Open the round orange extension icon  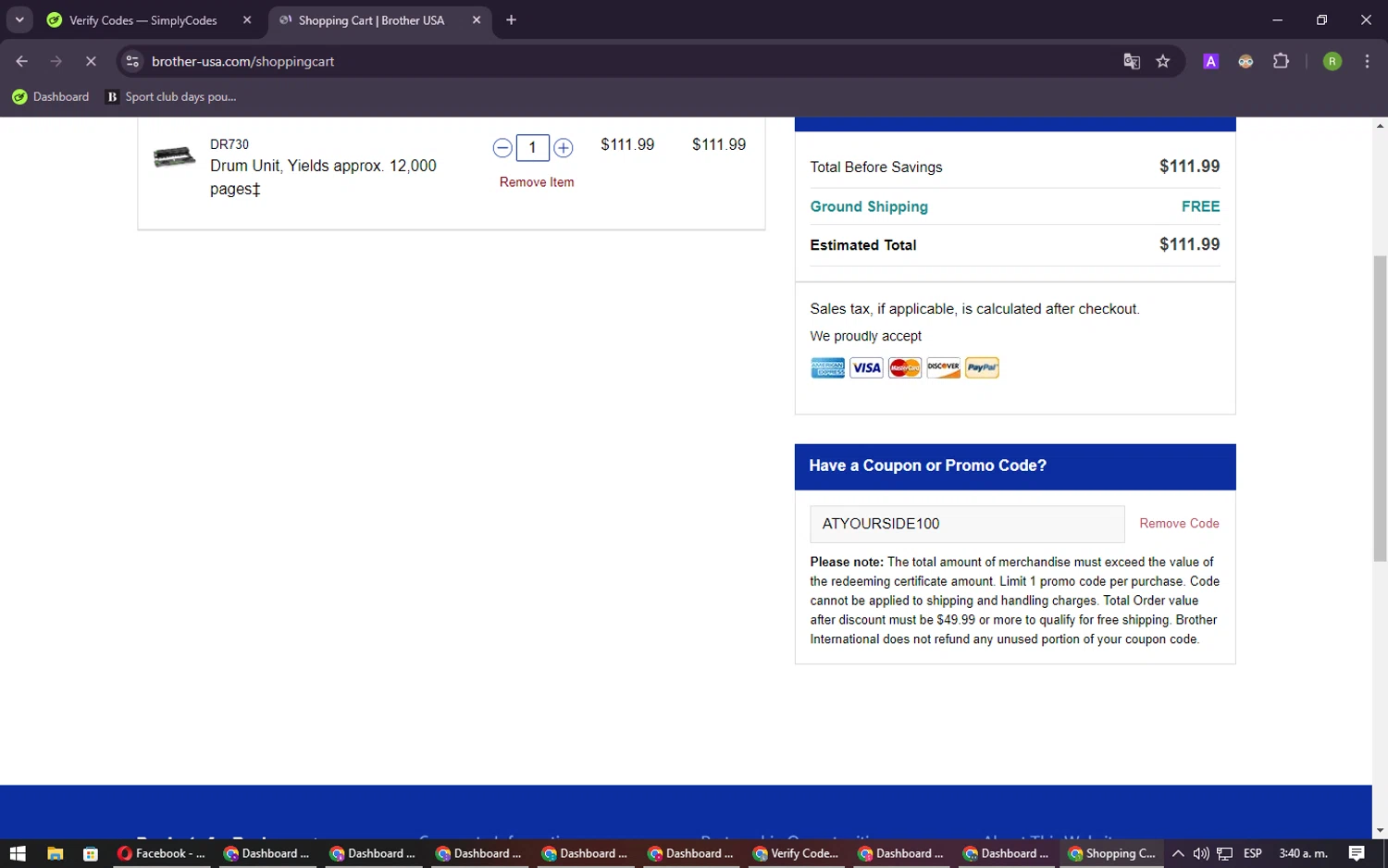[x=1245, y=61]
